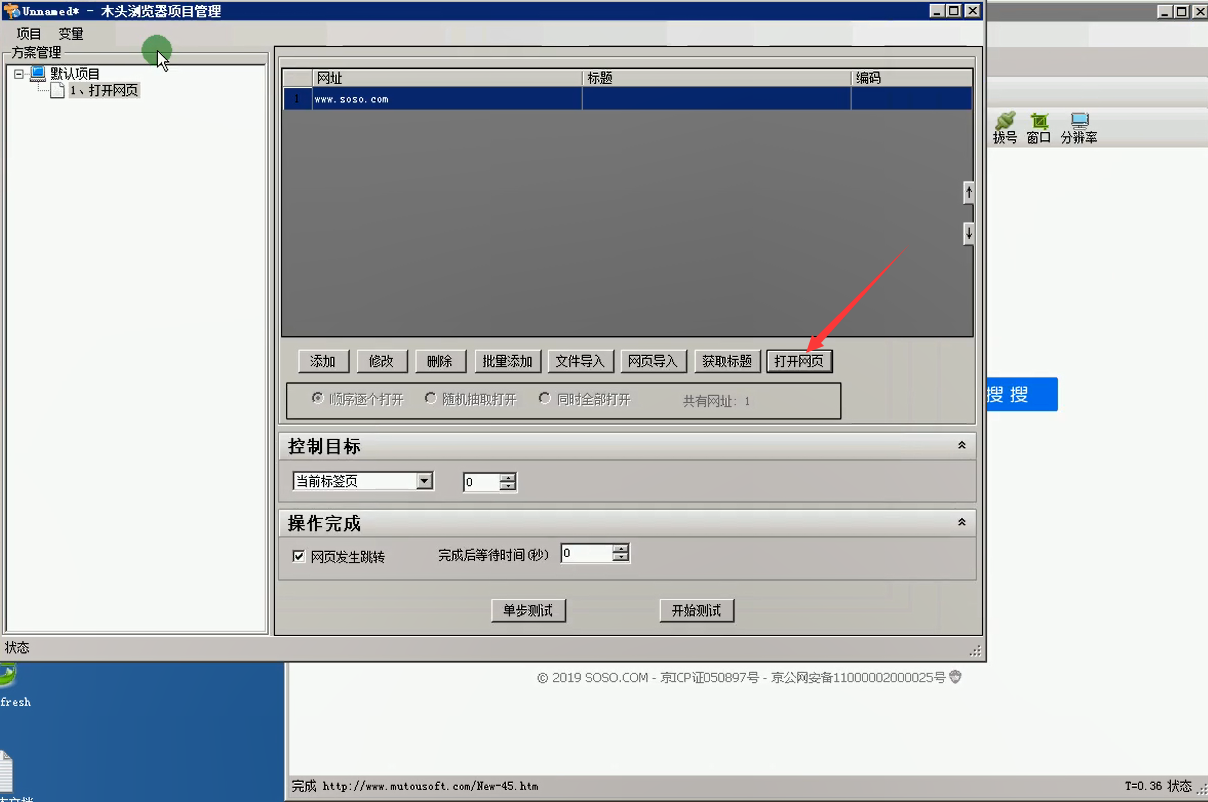Select 同时全部打开 radio option
Screen dimensions: 1208x802
(545, 398)
